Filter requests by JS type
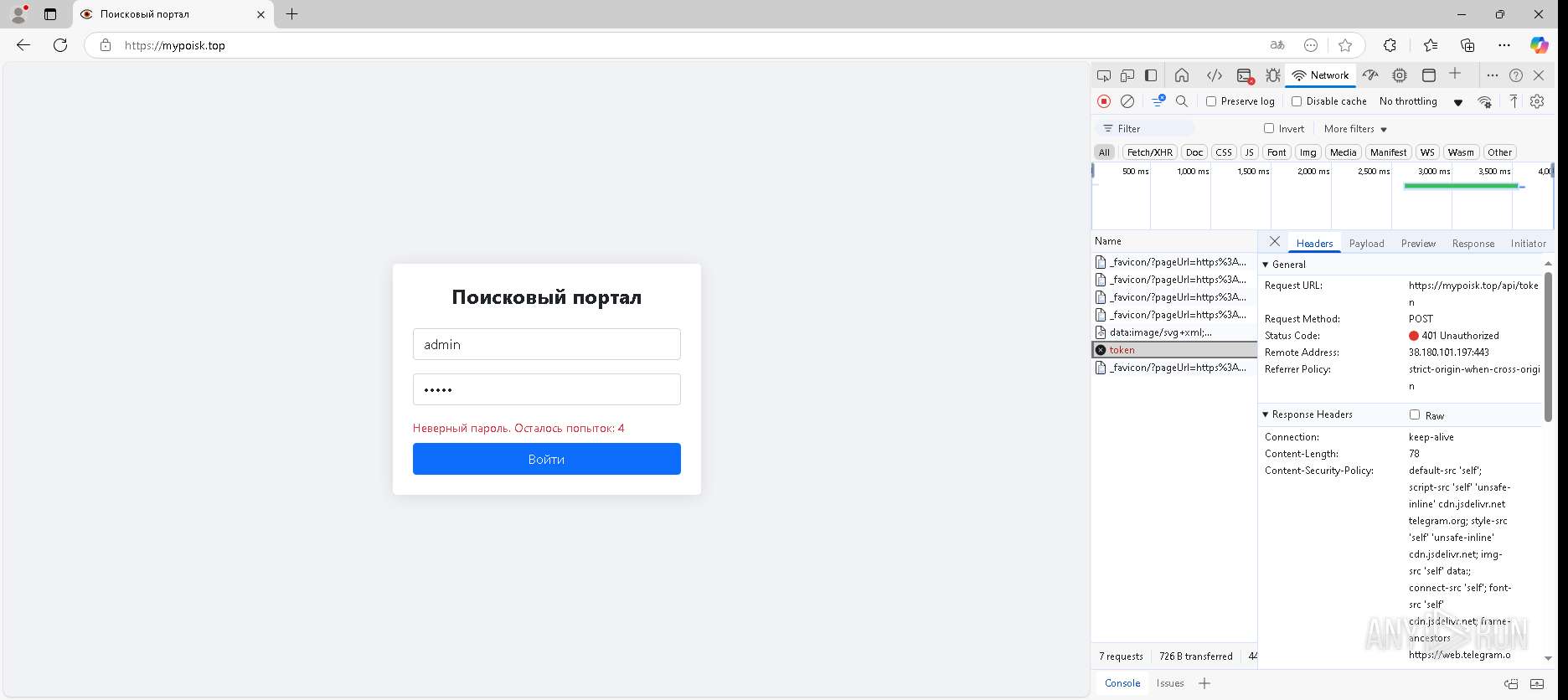The height and width of the screenshot is (700, 1568). click(x=1249, y=152)
